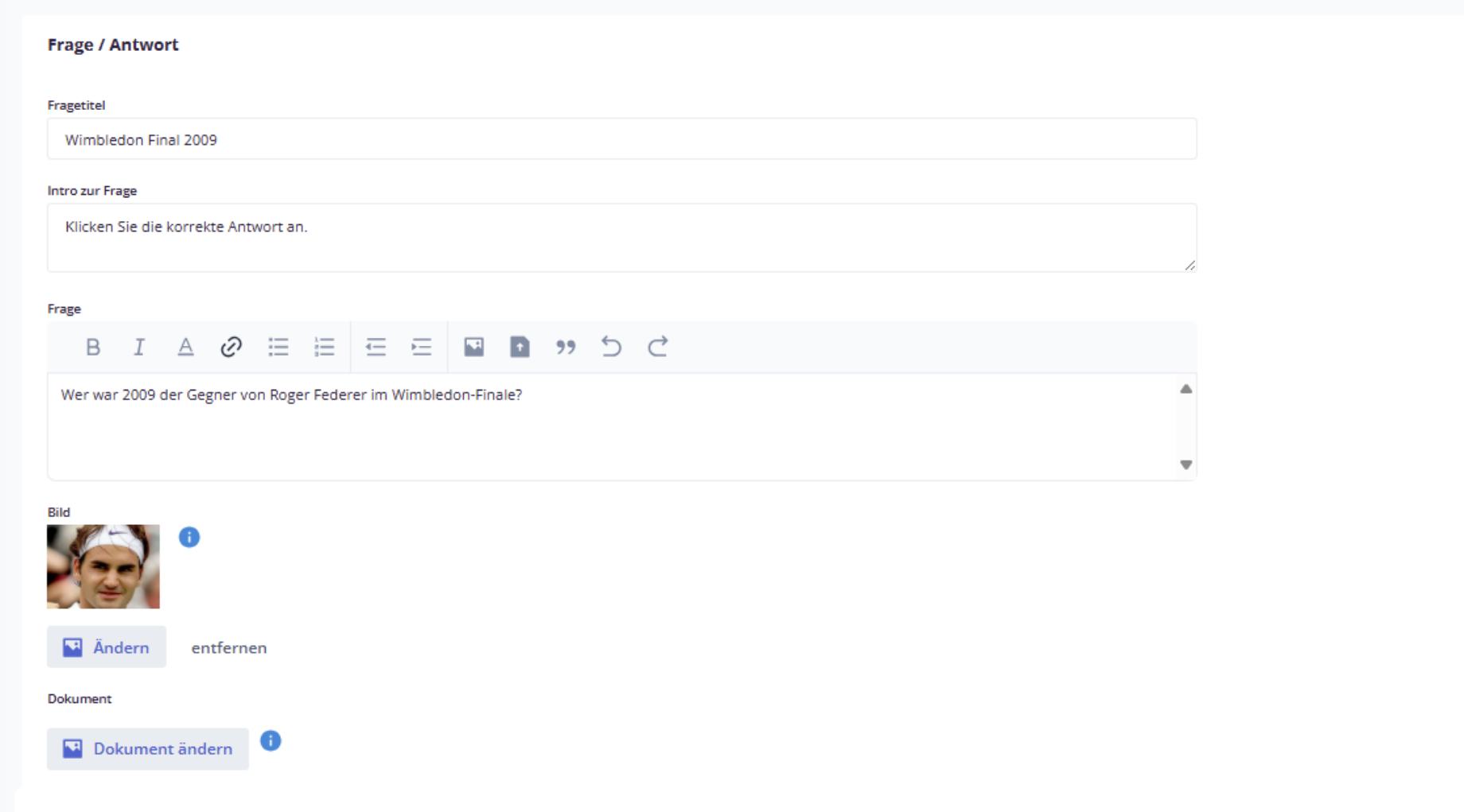Viewport: 1464px width, 812px height.
Task: Upload a file via toolbar
Action: (x=520, y=347)
